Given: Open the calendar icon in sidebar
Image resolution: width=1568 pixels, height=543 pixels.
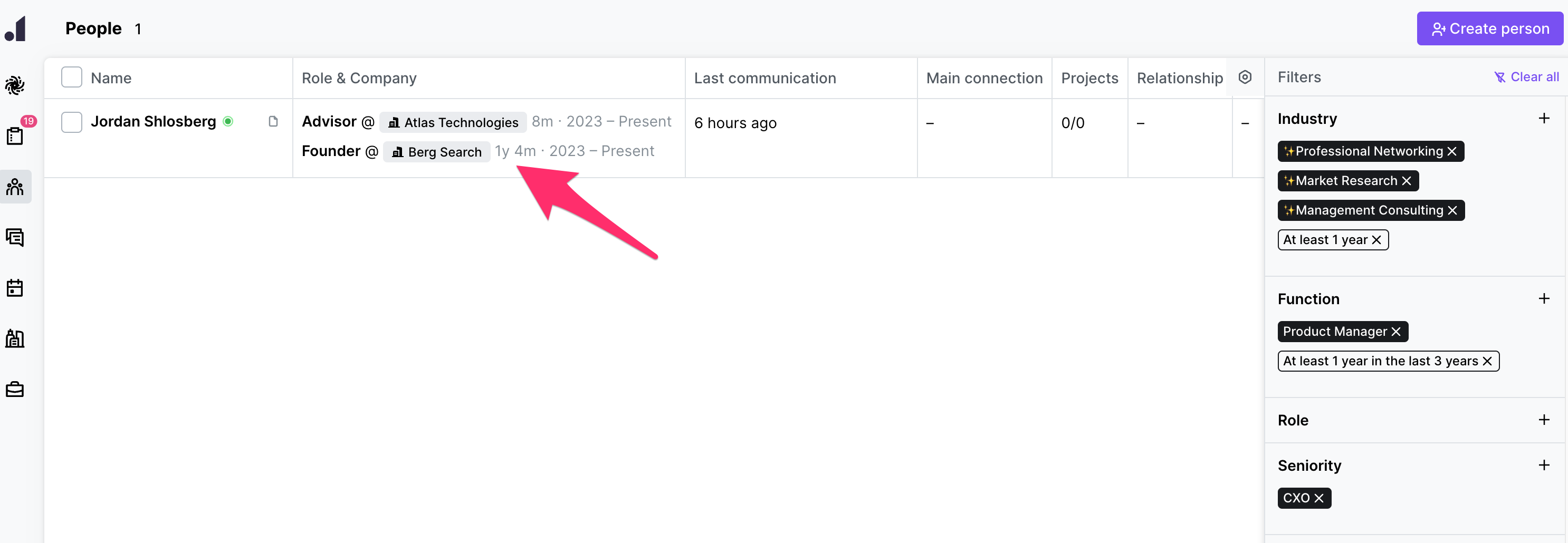Looking at the screenshot, I should tap(16, 288).
